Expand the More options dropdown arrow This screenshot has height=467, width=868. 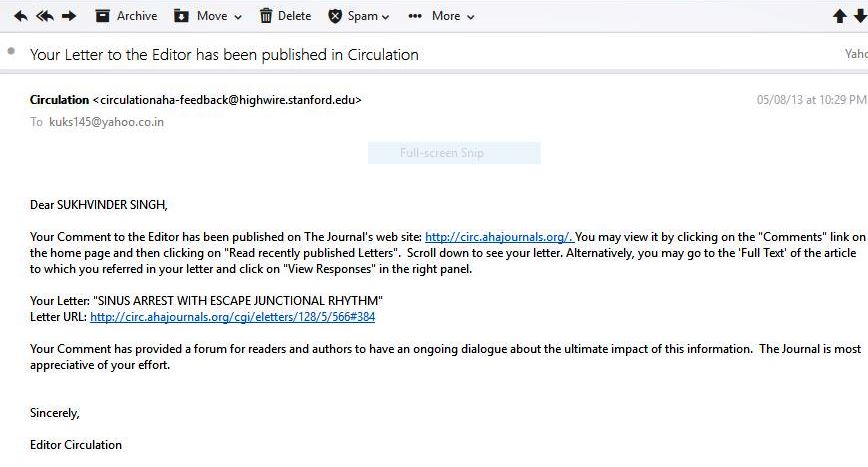click(471, 17)
